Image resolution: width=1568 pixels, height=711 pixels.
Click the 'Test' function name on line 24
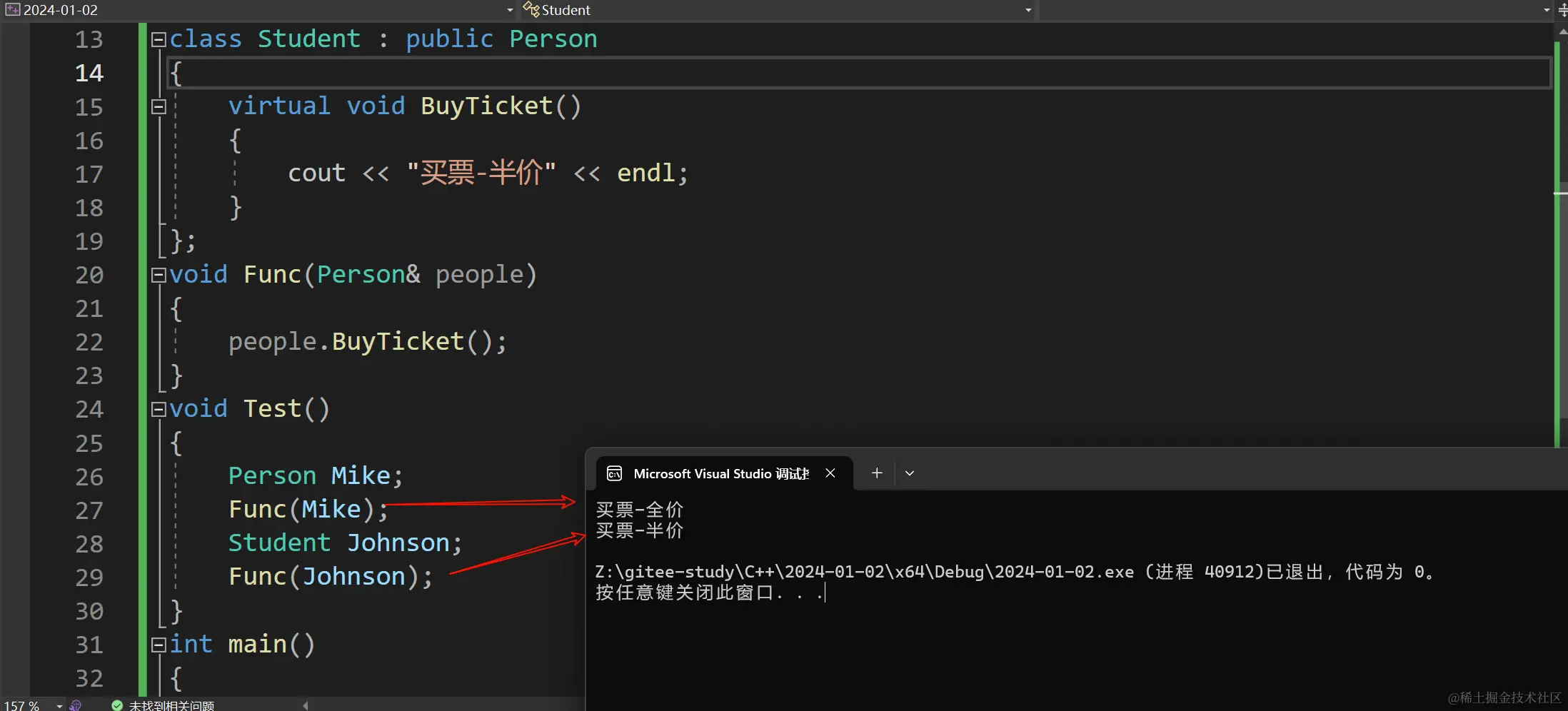point(272,409)
